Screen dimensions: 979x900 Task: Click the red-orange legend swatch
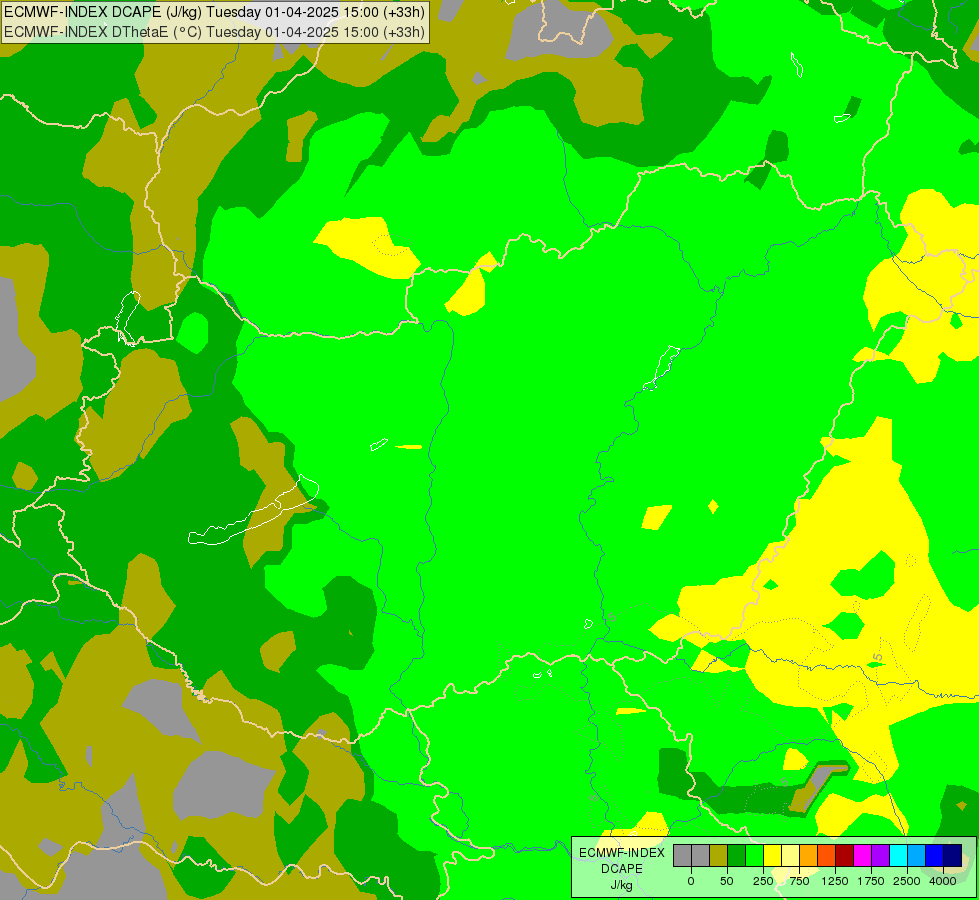click(x=826, y=855)
